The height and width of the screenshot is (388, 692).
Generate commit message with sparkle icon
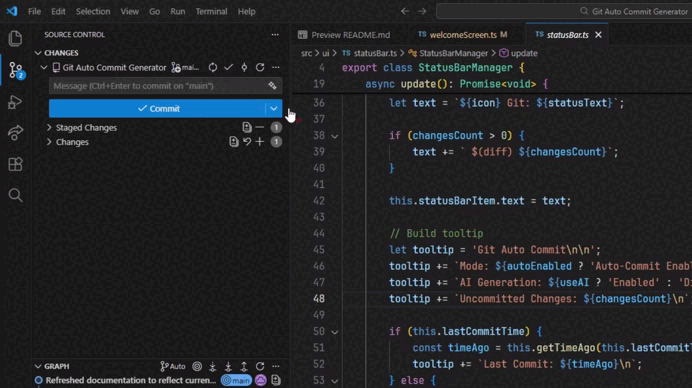[272, 86]
